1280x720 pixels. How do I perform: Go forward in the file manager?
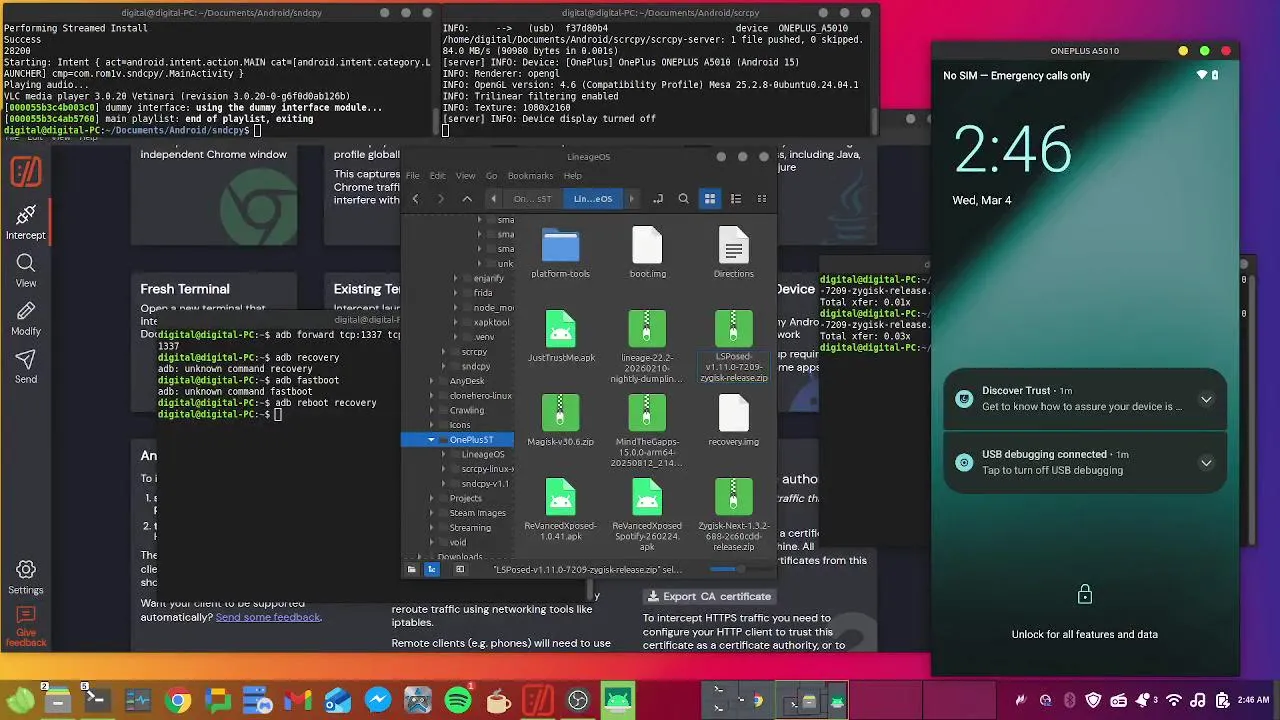[x=441, y=199]
